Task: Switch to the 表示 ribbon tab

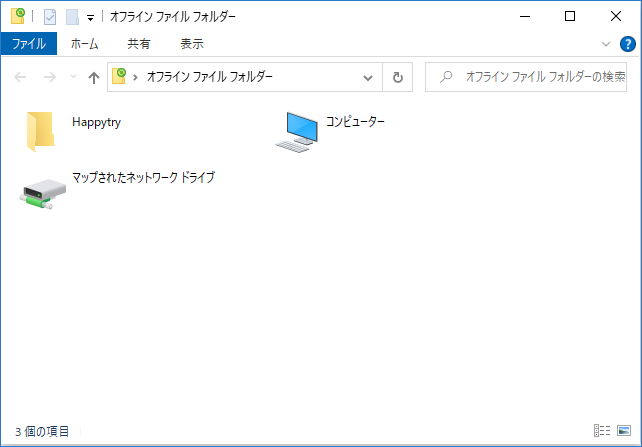Action: [192, 44]
